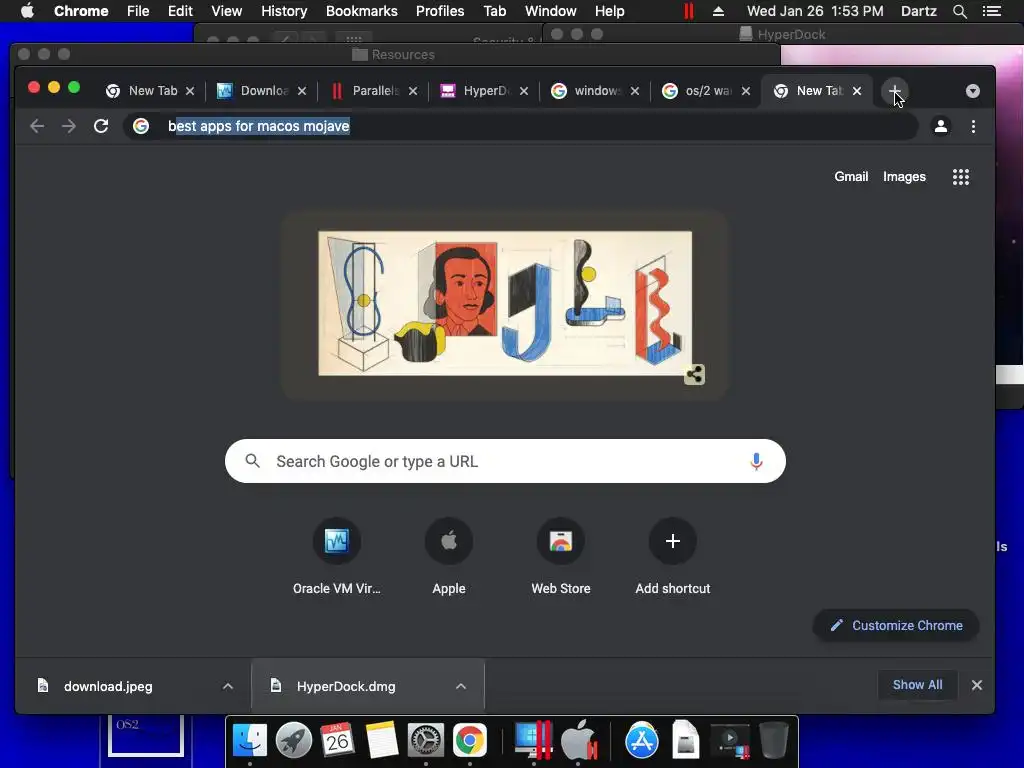The width and height of the screenshot is (1024, 768).
Task: Open the Tab menu
Action: click(494, 11)
